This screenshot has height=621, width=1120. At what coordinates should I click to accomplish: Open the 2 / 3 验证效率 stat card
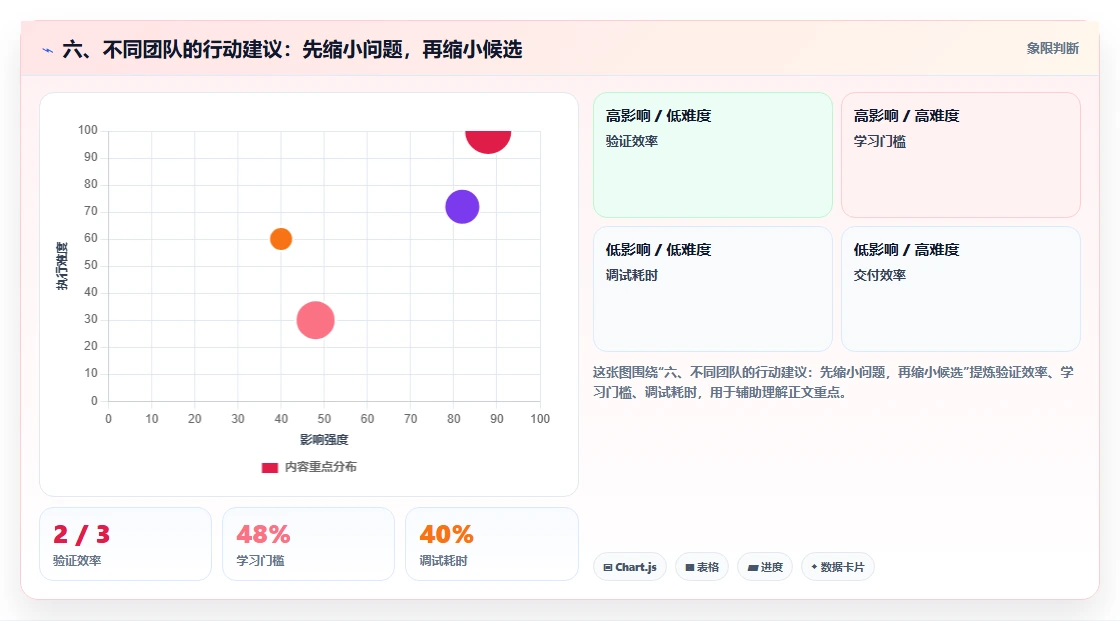125,544
